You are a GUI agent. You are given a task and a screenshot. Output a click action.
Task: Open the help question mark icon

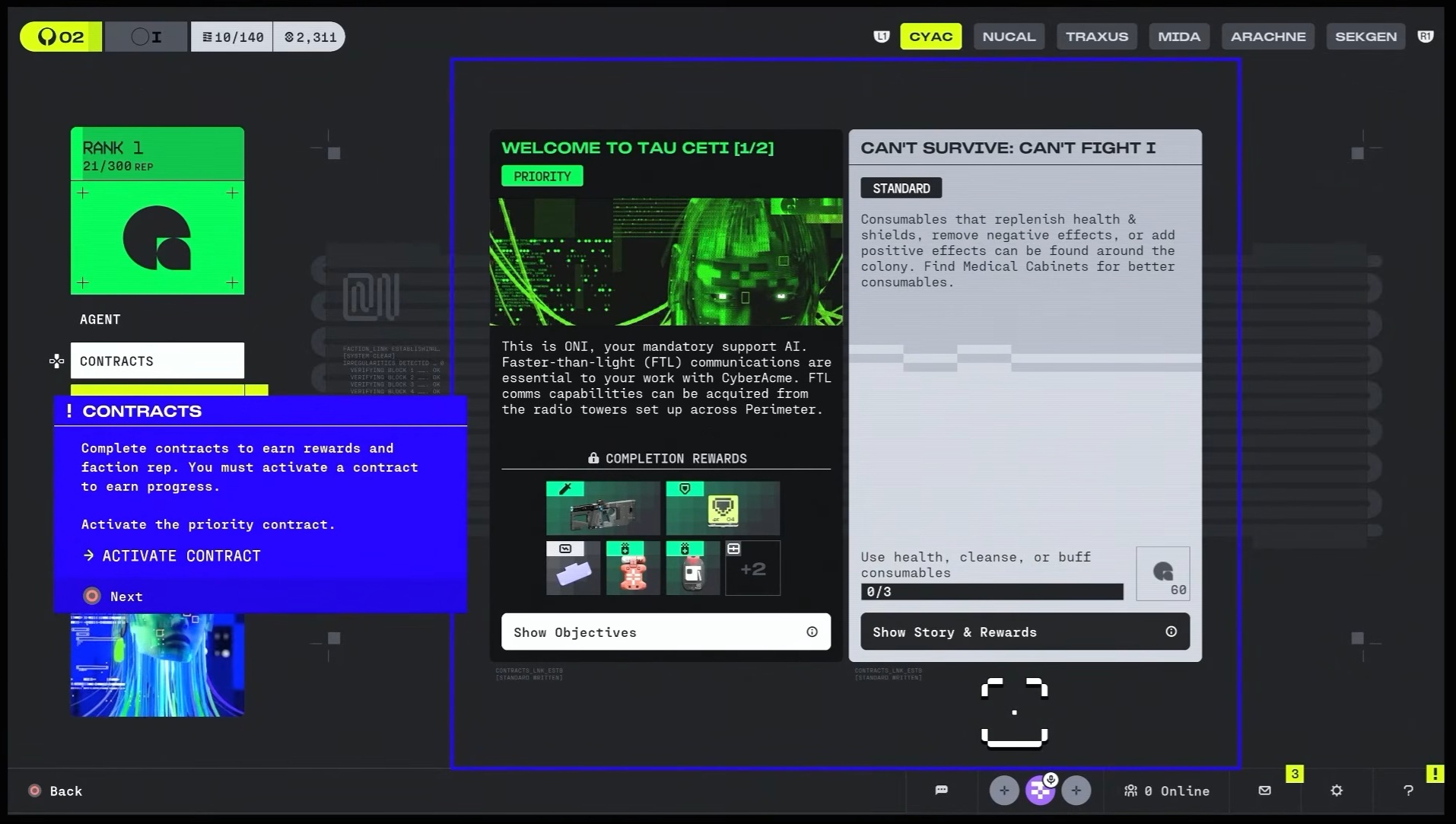(1408, 791)
